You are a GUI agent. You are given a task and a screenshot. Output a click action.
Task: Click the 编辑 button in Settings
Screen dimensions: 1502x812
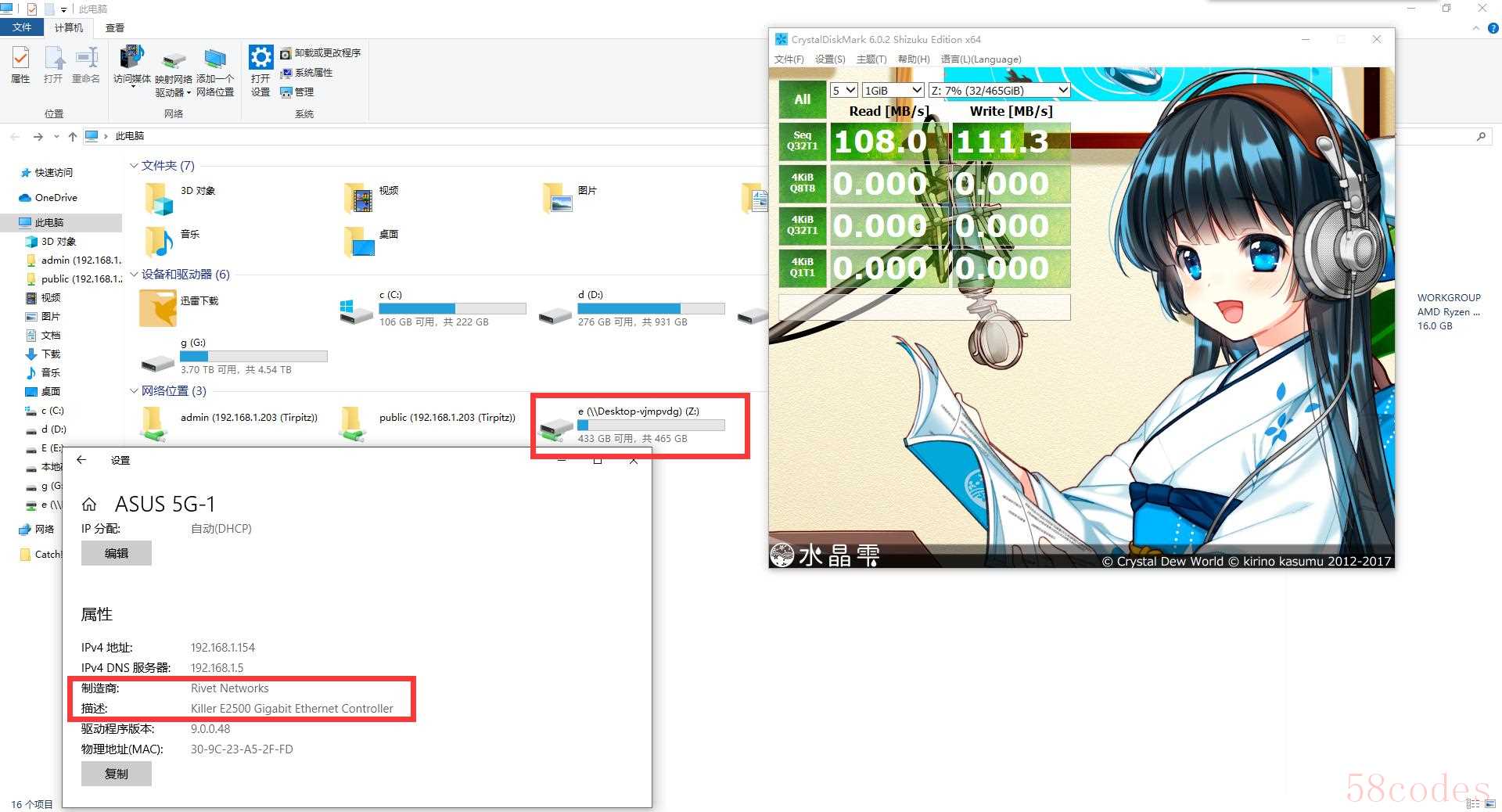(117, 553)
